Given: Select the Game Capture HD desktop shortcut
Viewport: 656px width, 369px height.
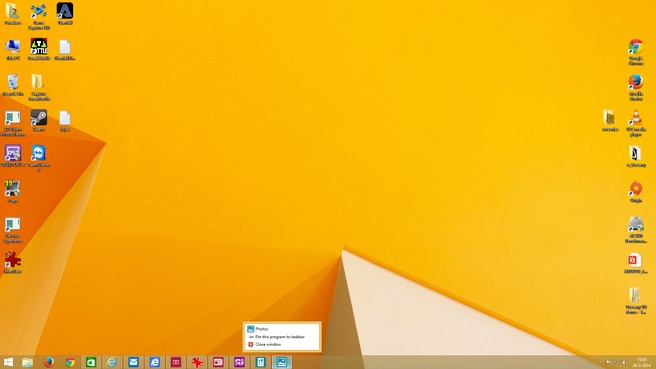Looking at the screenshot, I should coord(38,17).
